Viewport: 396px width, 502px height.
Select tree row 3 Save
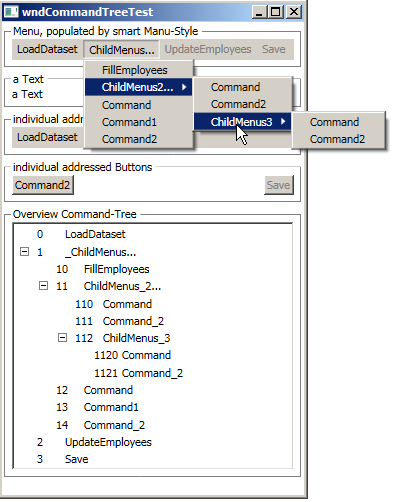(62, 459)
